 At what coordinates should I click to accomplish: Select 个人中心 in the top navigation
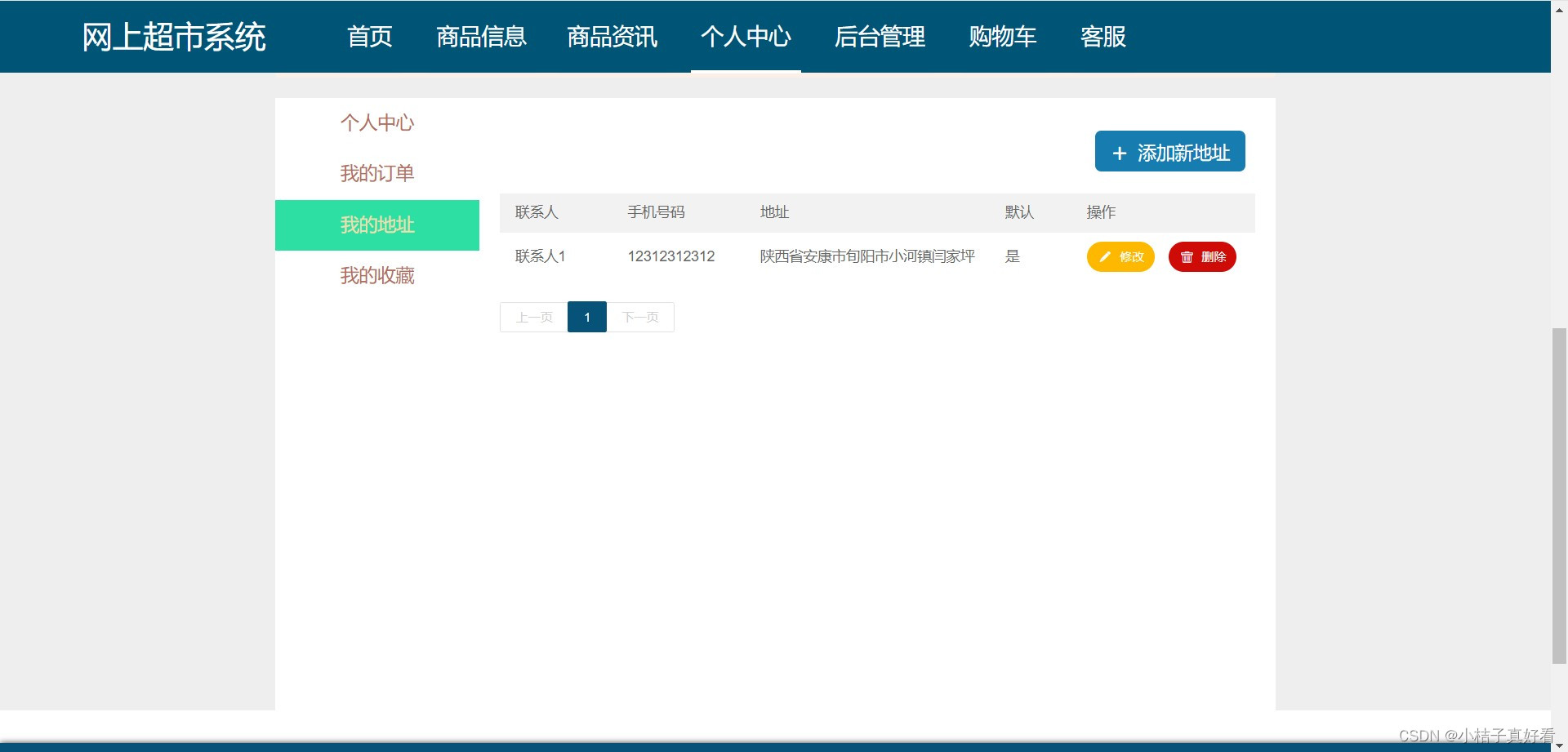tap(746, 37)
